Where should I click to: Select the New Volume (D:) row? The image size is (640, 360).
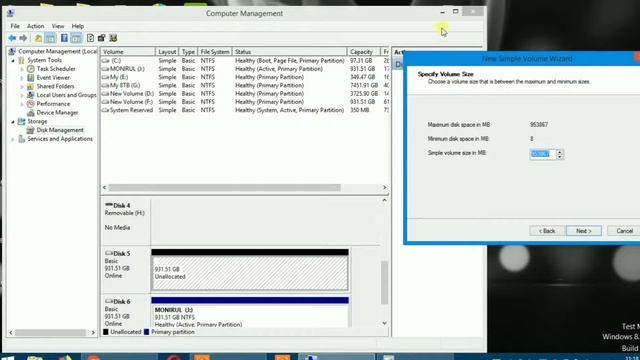coord(245,93)
